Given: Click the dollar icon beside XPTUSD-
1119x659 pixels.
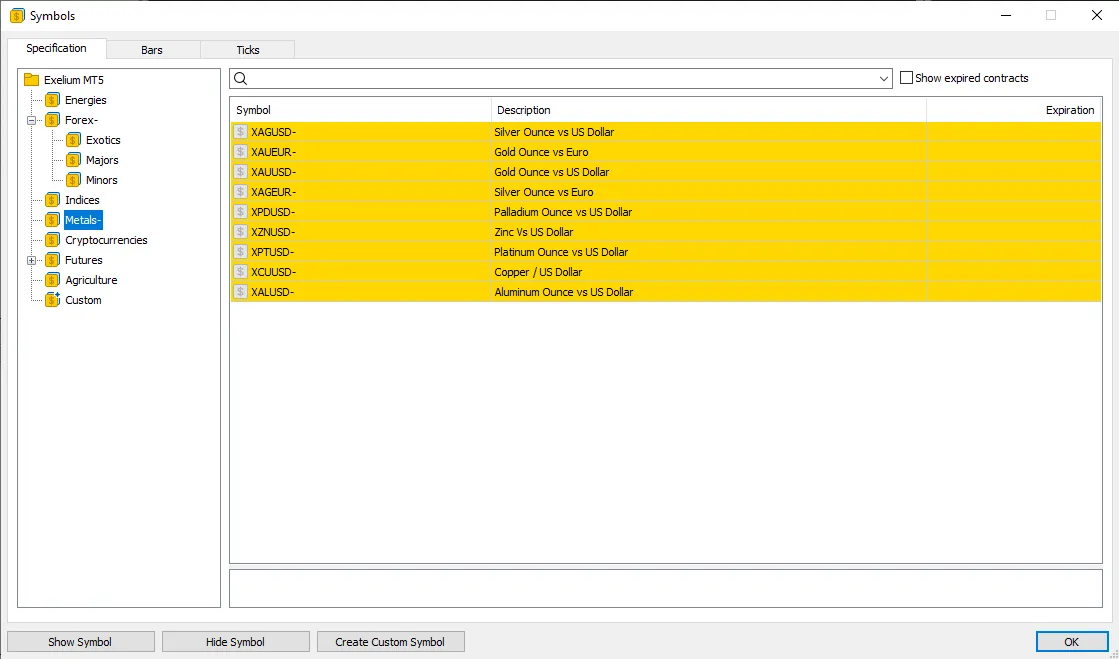Looking at the screenshot, I should click(240, 252).
